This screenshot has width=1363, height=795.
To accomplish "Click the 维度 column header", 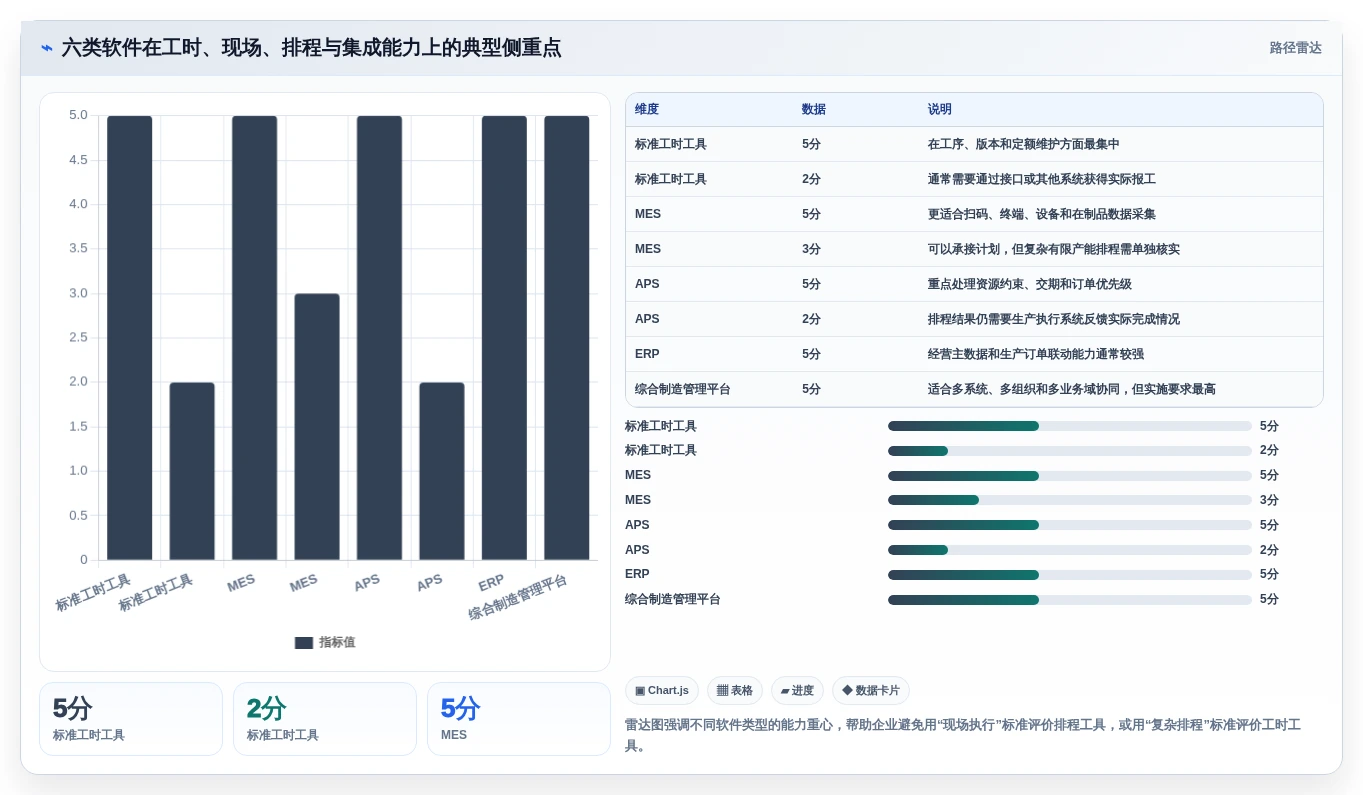I will pos(647,109).
